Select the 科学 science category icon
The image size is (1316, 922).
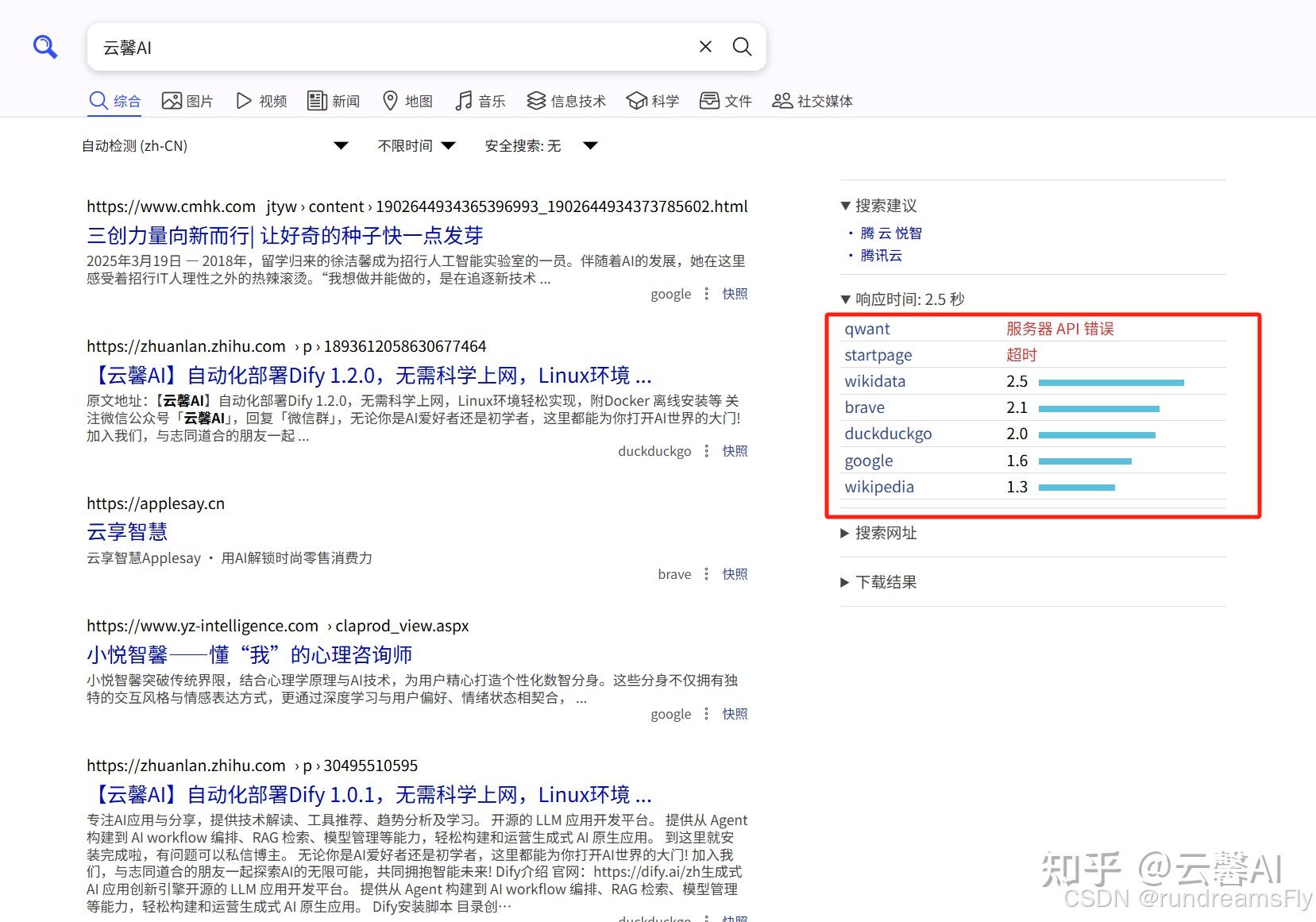point(638,100)
